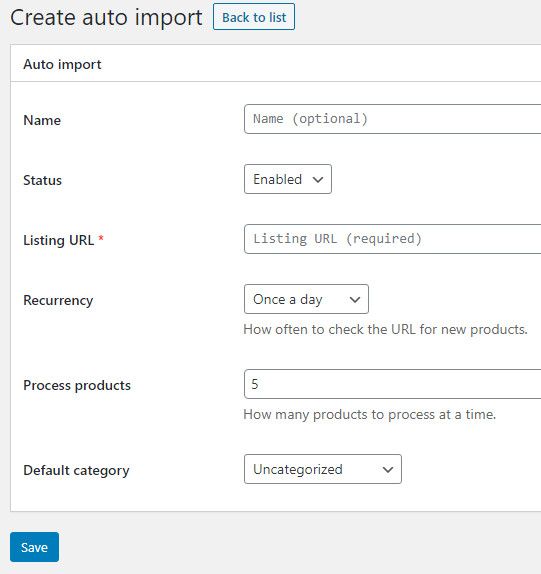Click the chevron arrow beside Uncategorized

[x=388, y=469]
